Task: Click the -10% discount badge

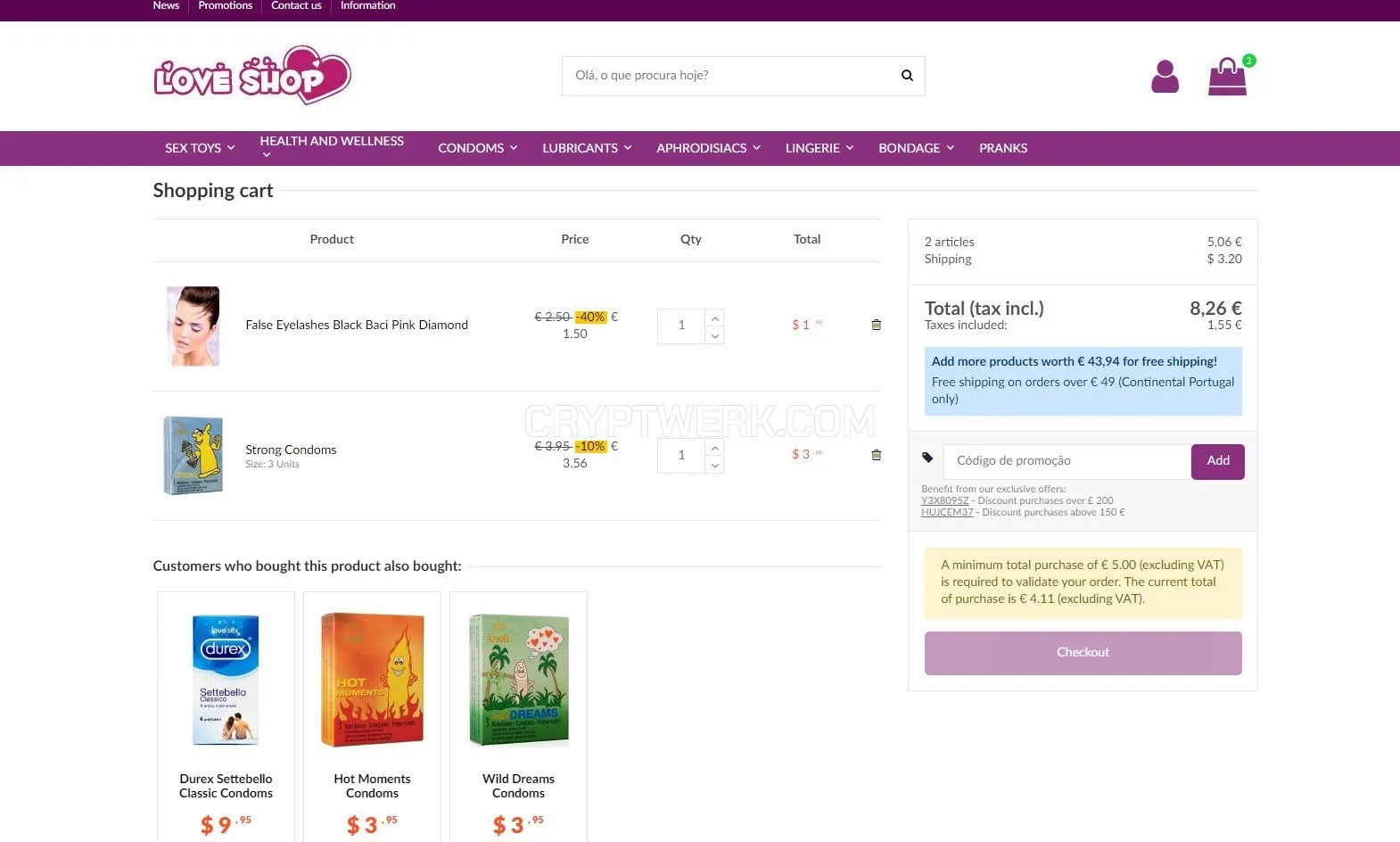Action: click(x=590, y=446)
